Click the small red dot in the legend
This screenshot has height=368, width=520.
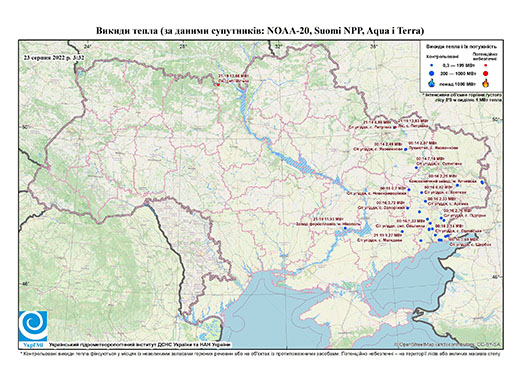(x=486, y=66)
